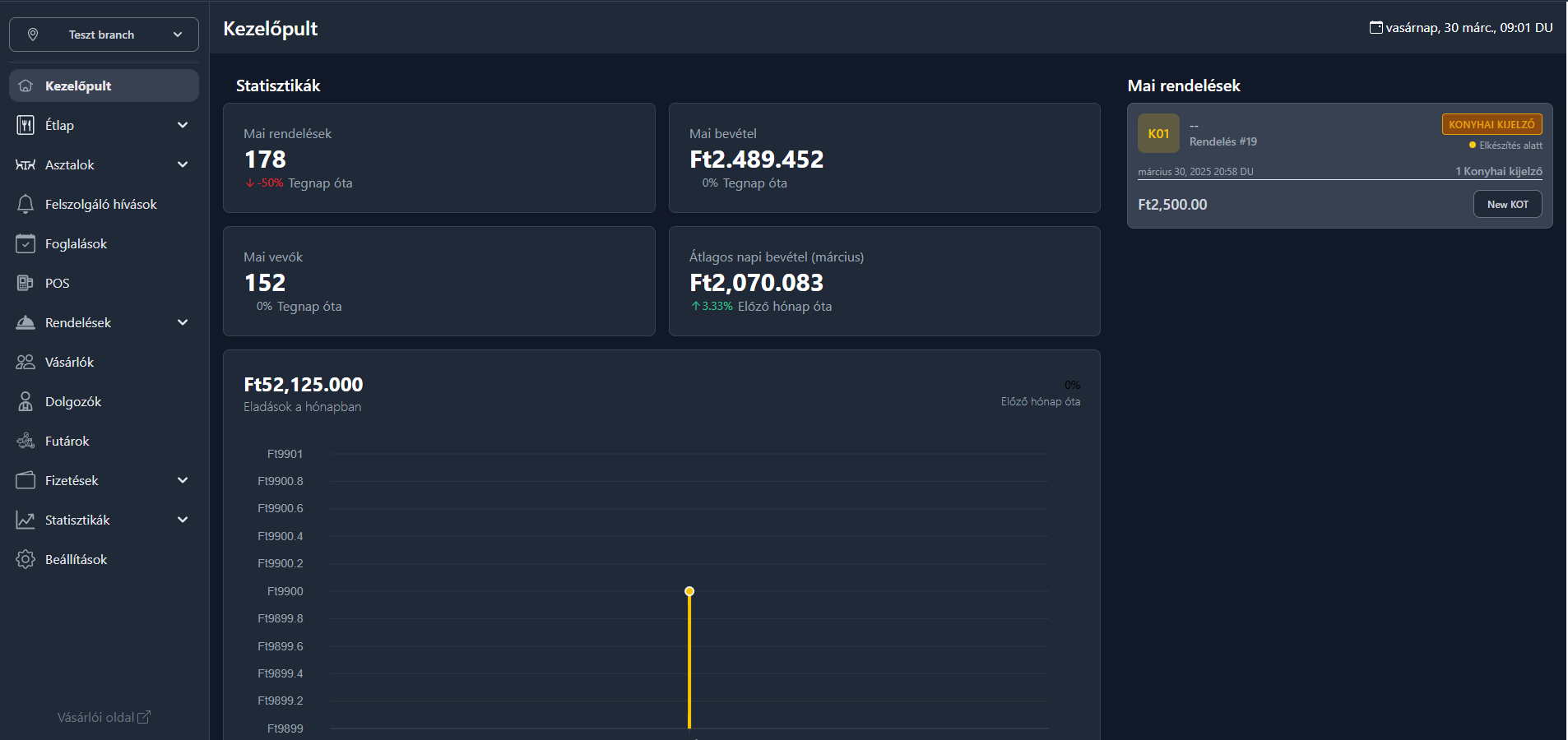Viewport: 1568px width, 740px height.
Task: Click the Kezelőpult home icon
Action: (26, 86)
